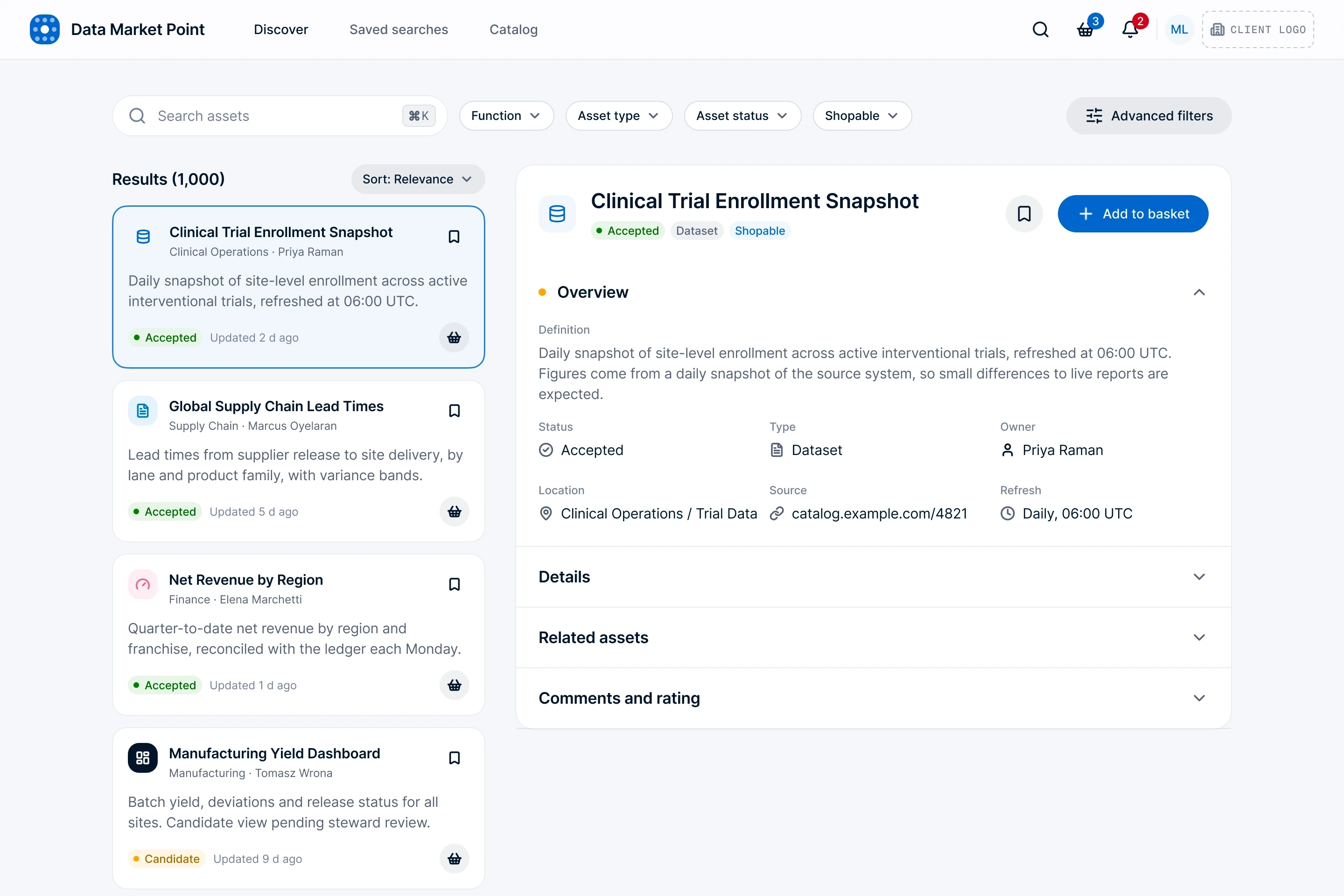Click the Client Logo placeholder
The image size is (1344, 896).
pos(1258,29)
